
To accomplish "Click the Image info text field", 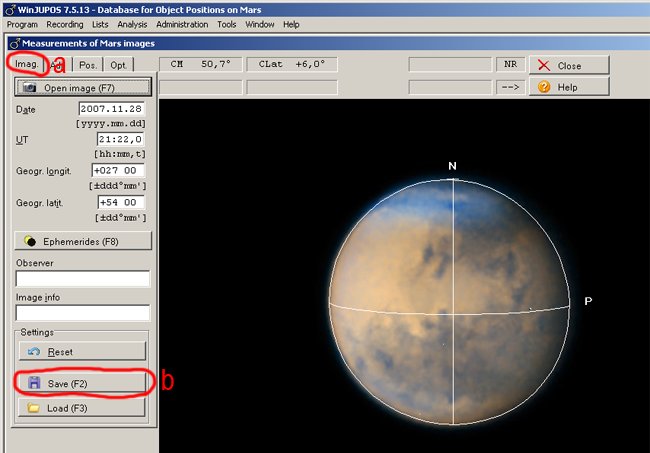I will [82, 313].
